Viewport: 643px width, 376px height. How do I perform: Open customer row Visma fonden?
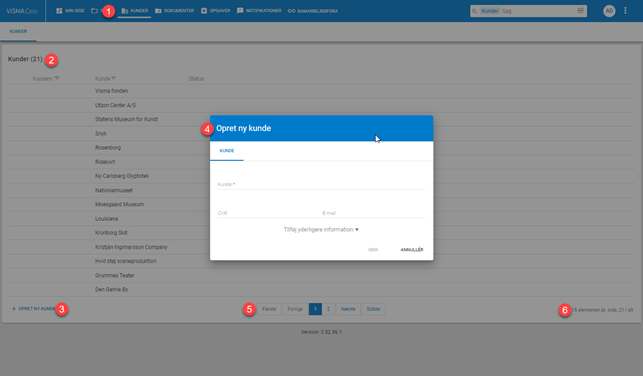click(321, 91)
